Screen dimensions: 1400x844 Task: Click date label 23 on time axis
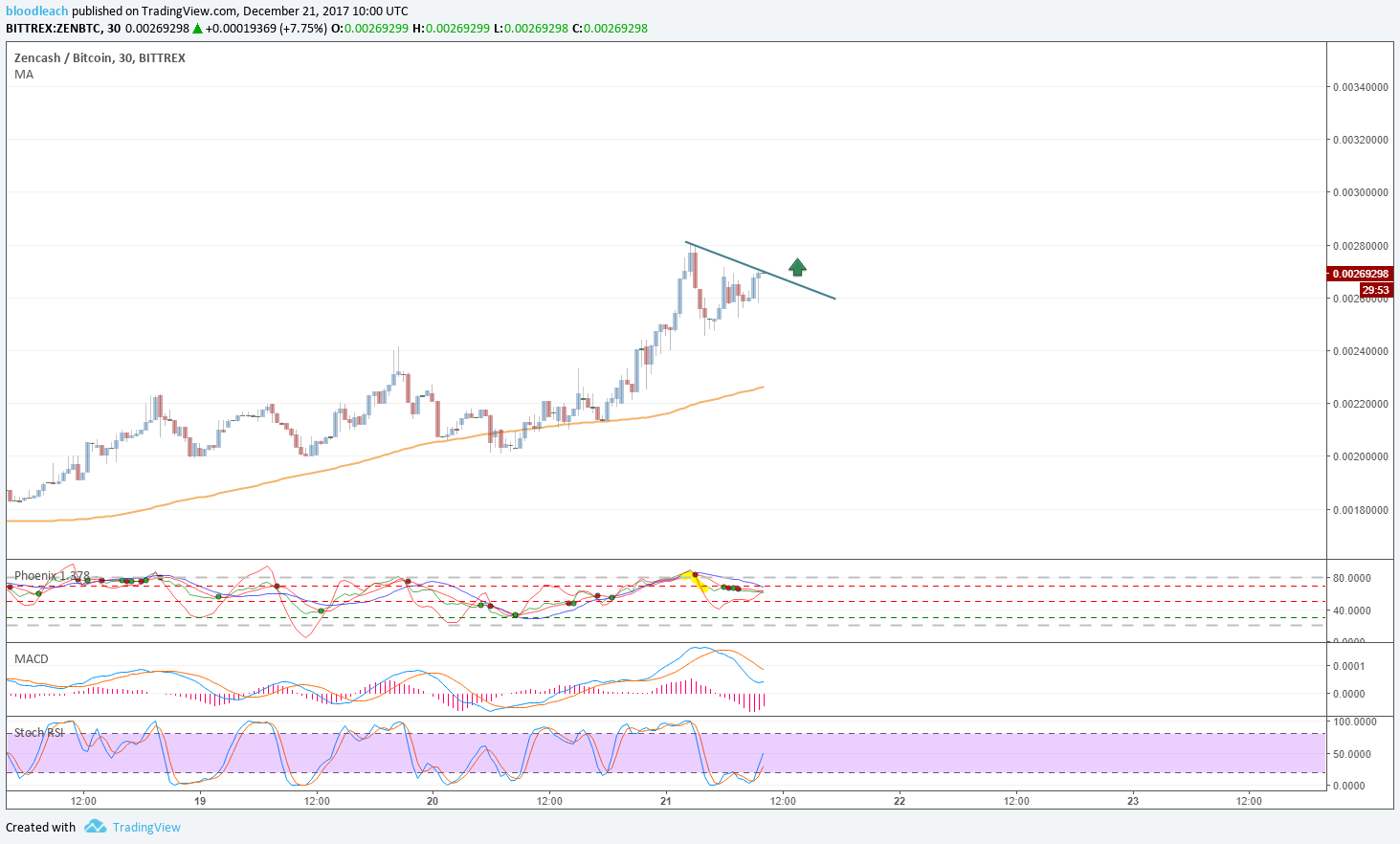[1133, 801]
